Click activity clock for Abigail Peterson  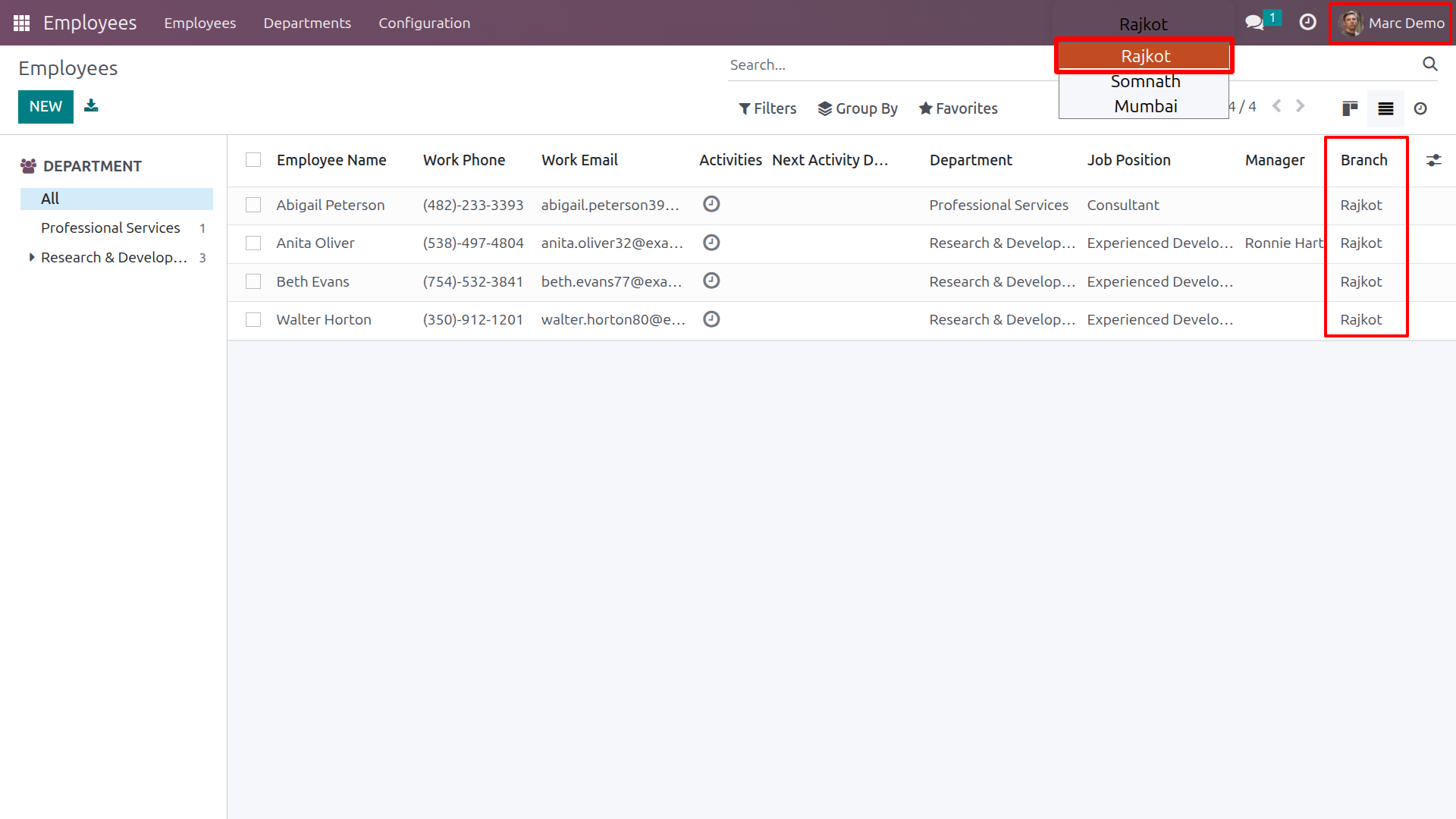711,204
